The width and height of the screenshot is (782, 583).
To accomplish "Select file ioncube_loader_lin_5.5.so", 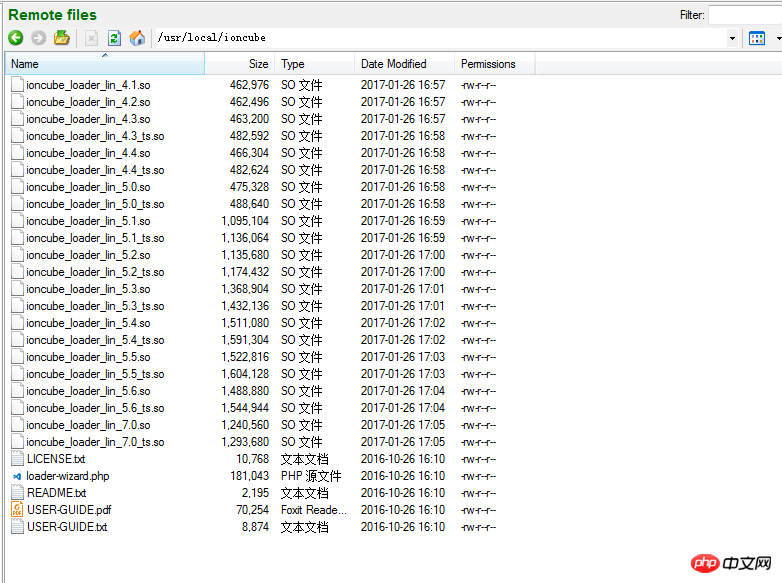I will [x=88, y=357].
